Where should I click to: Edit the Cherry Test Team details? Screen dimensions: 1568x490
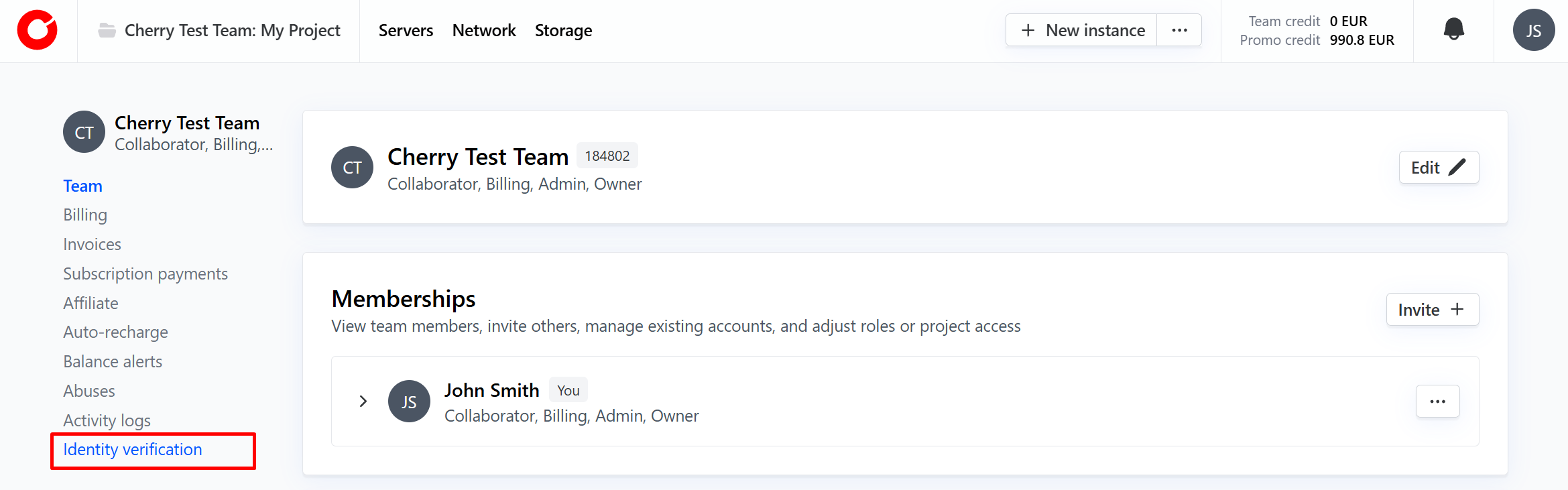tap(1438, 168)
